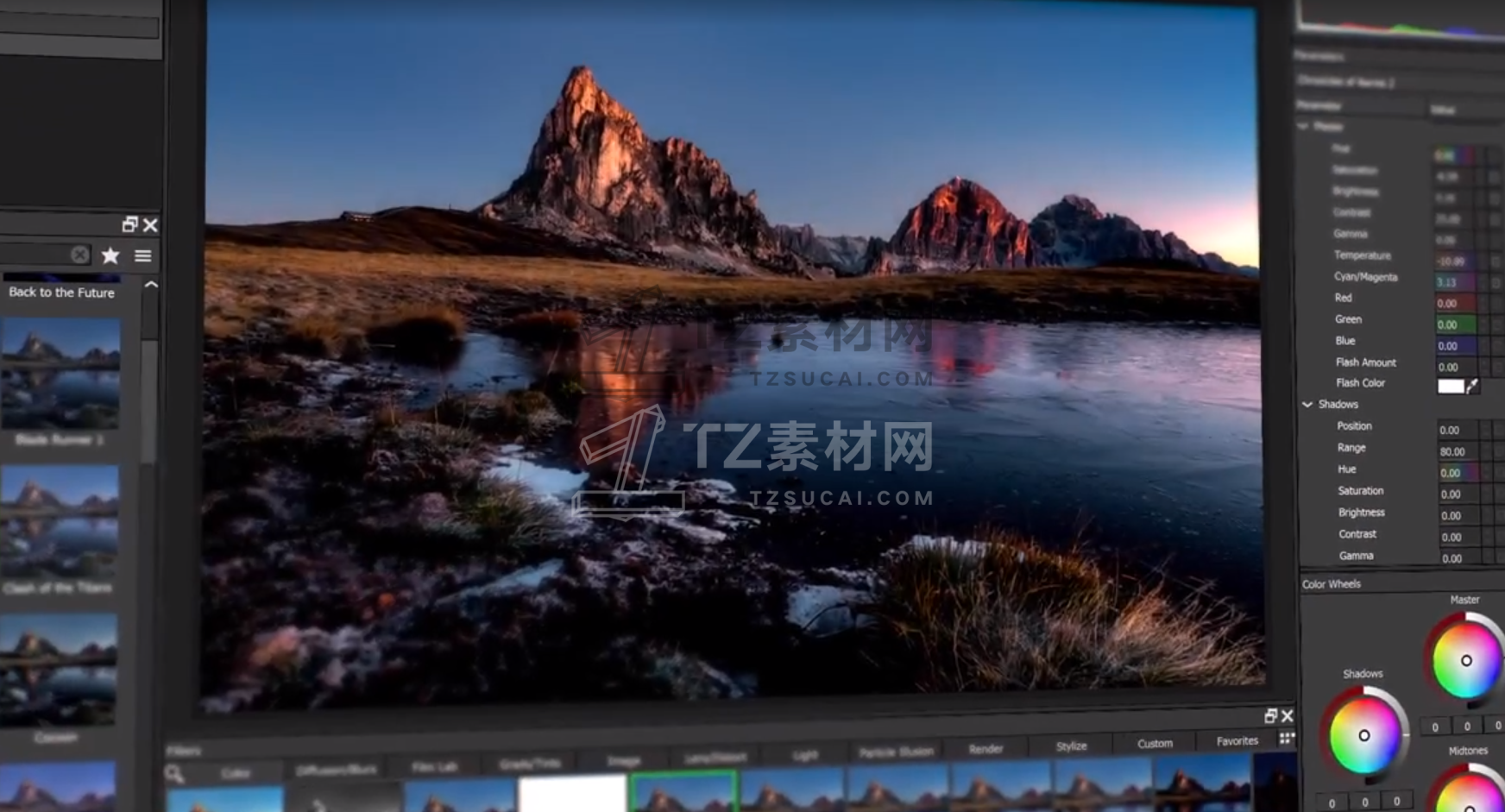Select the green-outlined filter thumbnail
The width and height of the screenshot is (1505, 812).
(683, 792)
